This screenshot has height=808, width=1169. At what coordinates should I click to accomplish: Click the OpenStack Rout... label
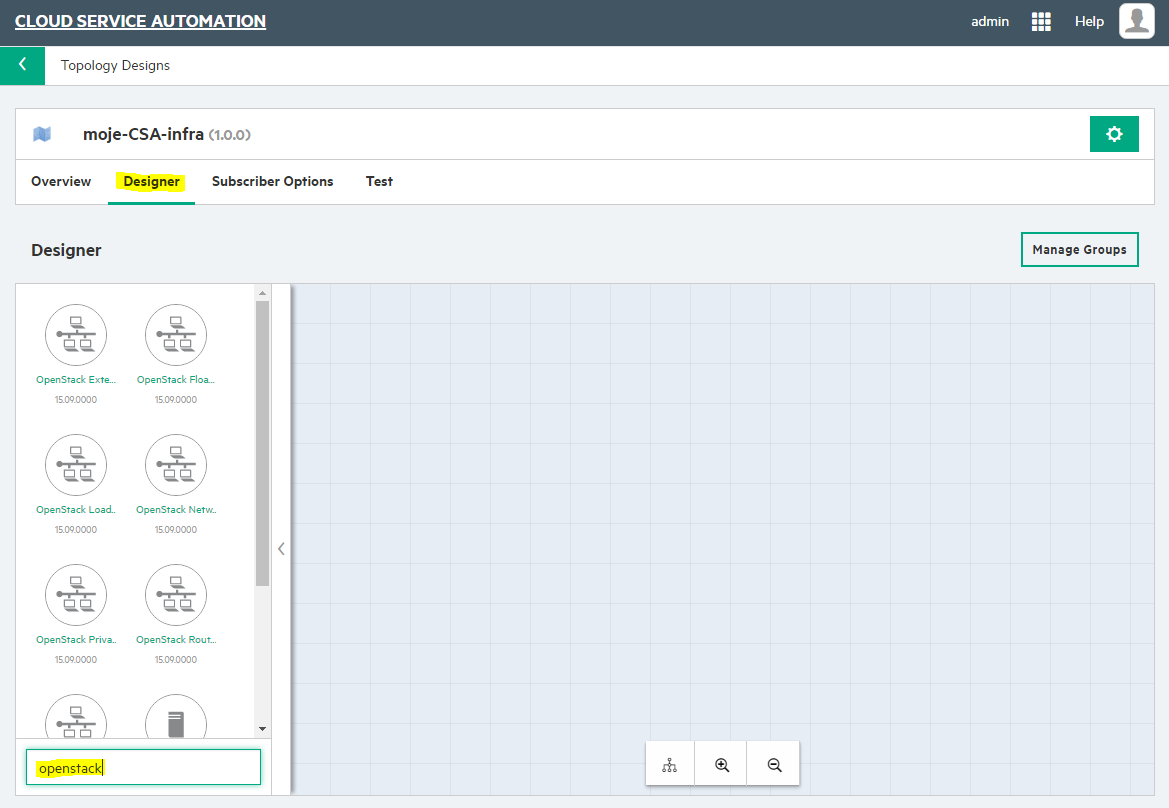click(x=176, y=640)
